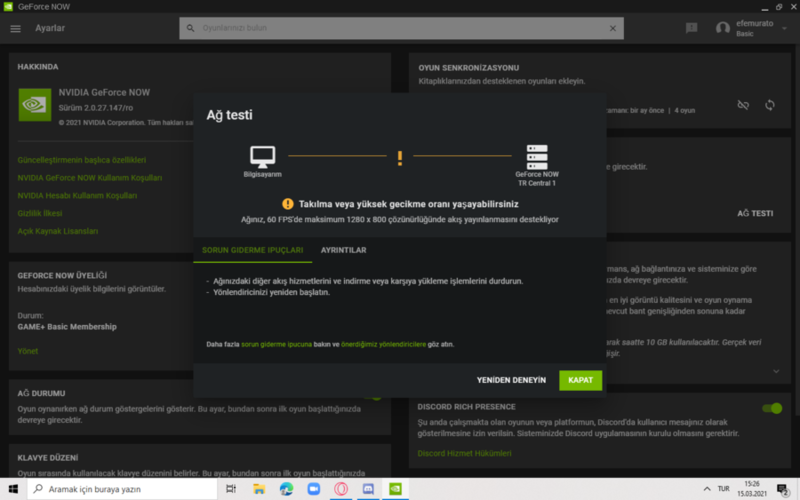Open Zoom from the taskbar
The height and width of the screenshot is (500, 800).
tap(313, 489)
